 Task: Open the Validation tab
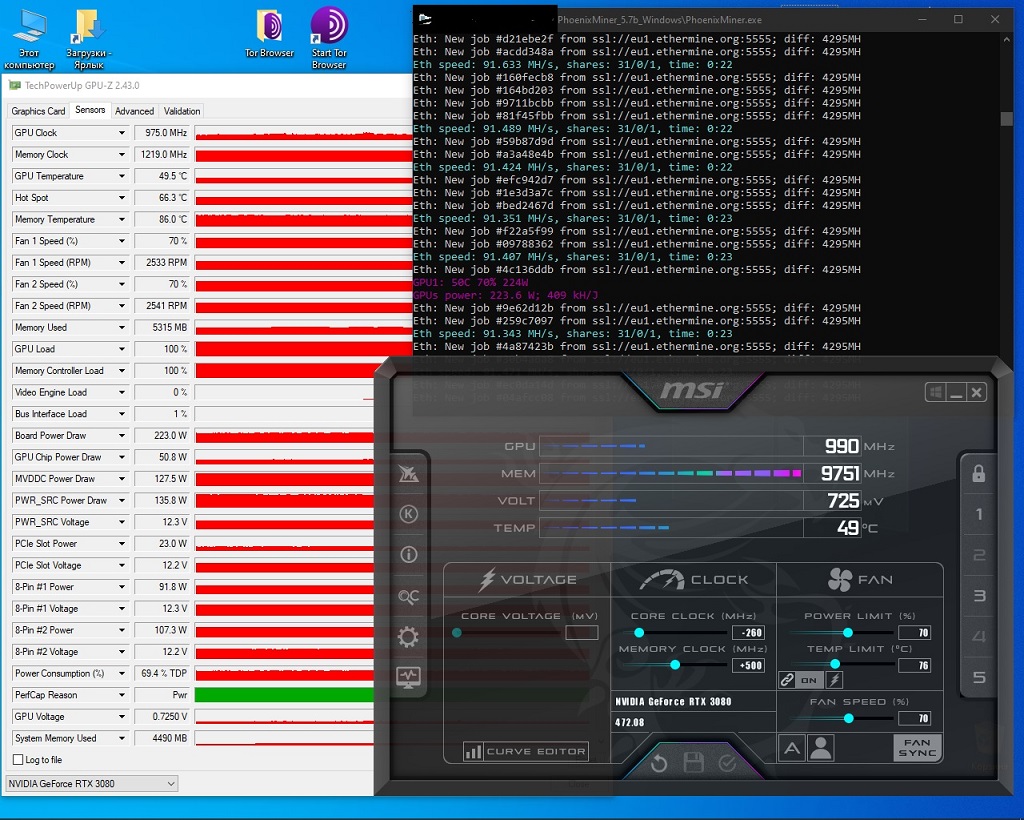(182, 111)
